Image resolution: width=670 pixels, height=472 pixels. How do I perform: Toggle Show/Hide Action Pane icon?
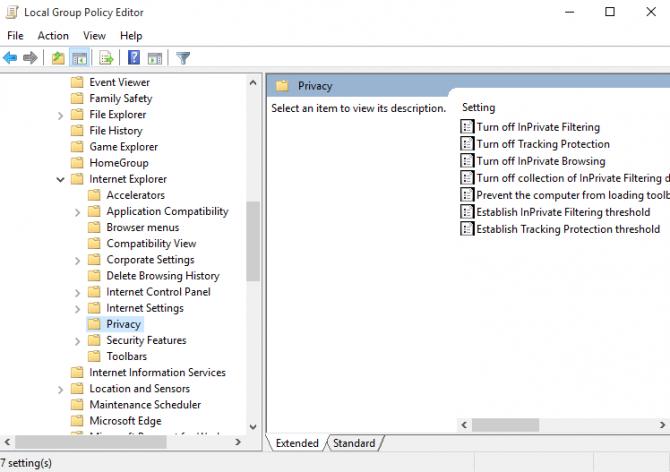155,58
